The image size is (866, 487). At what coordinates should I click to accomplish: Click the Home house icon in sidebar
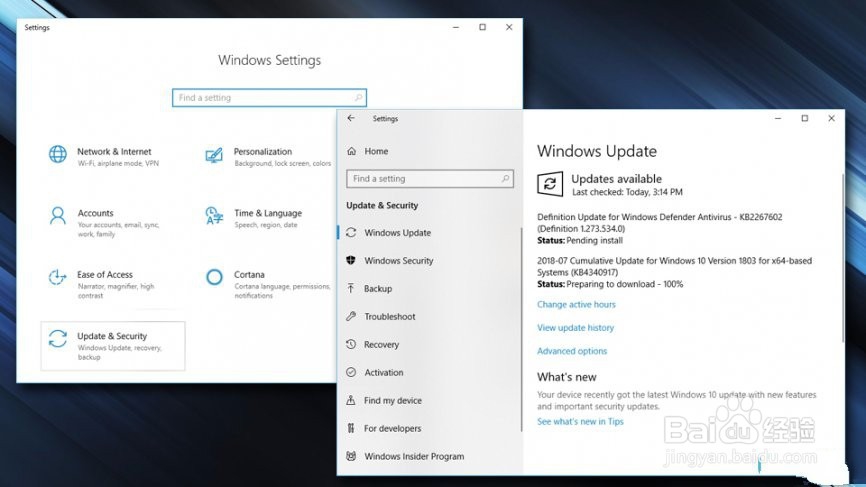(x=351, y=151)
